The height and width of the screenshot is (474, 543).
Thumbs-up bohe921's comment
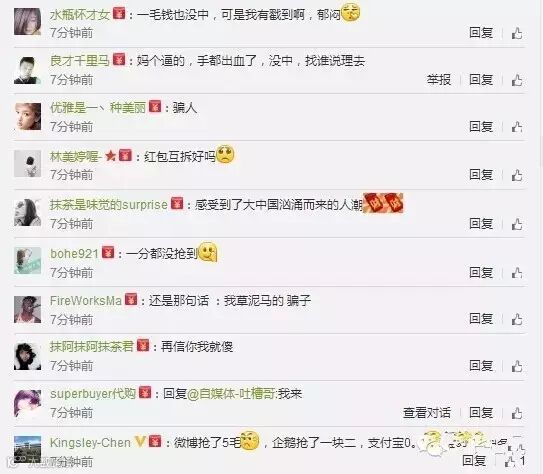pos(517,273)
